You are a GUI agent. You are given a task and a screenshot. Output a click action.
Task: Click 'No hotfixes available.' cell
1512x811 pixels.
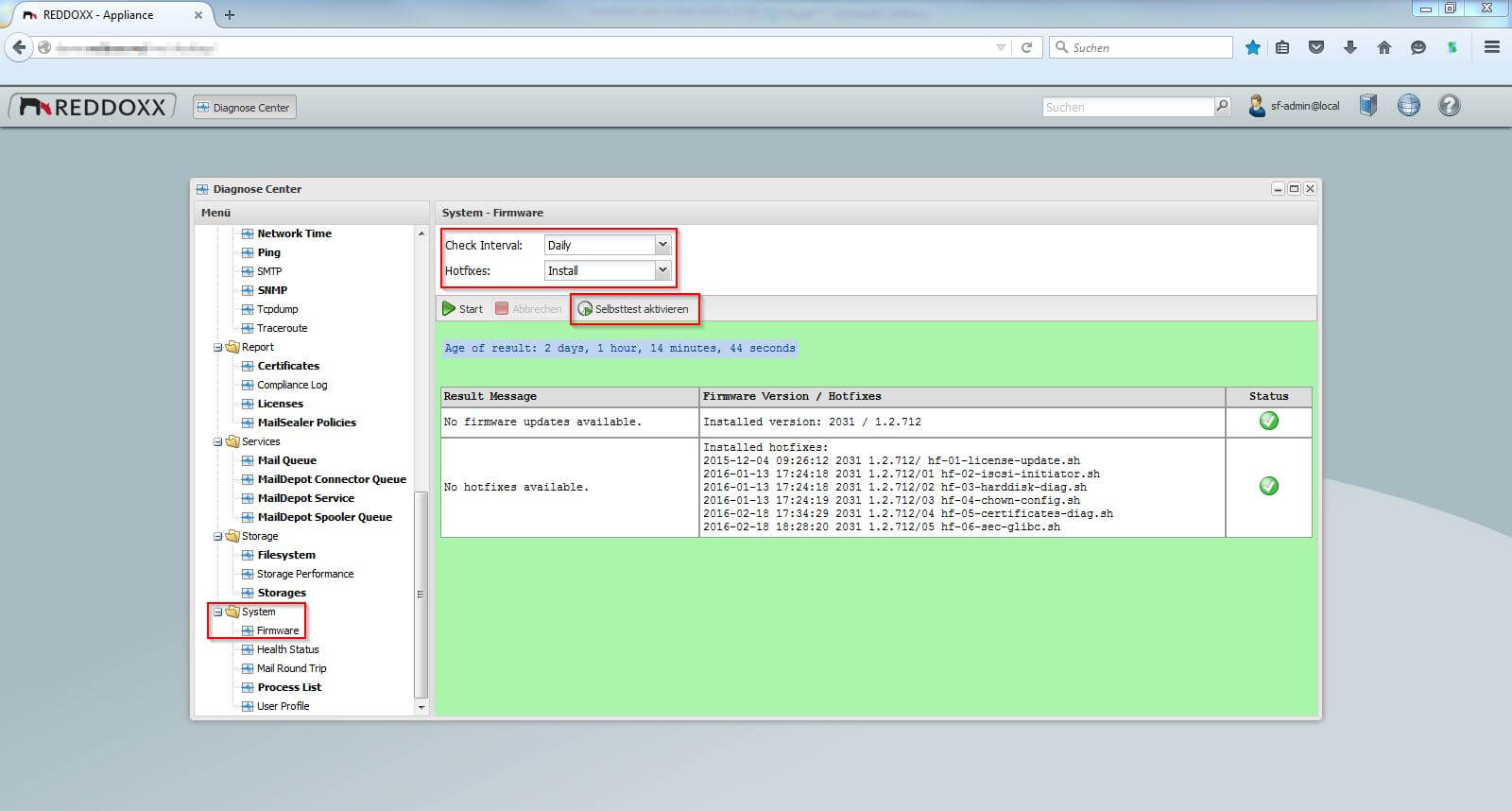[570, 487]
